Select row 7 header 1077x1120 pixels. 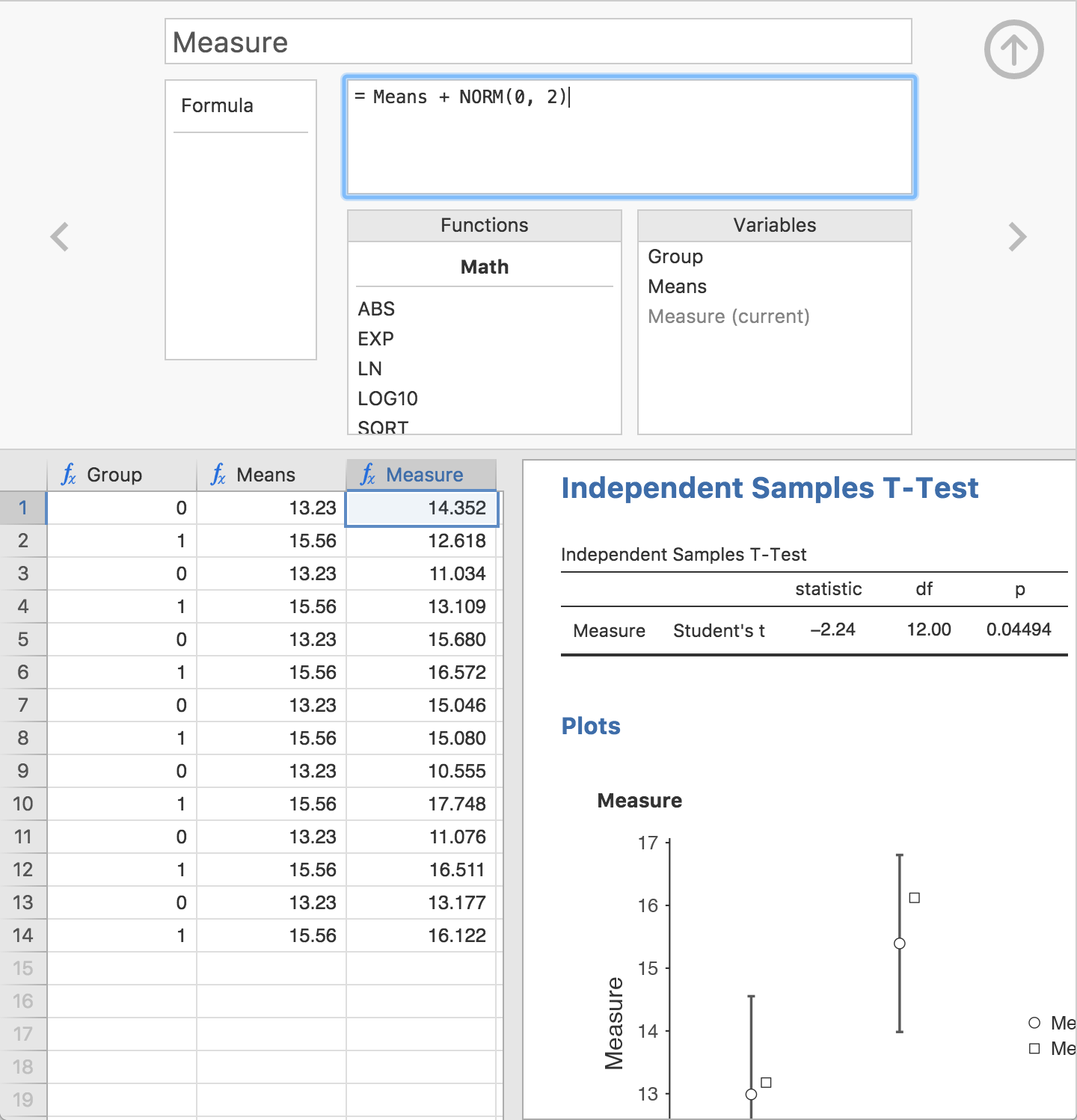pyautogui.click(x=23, y=705)
